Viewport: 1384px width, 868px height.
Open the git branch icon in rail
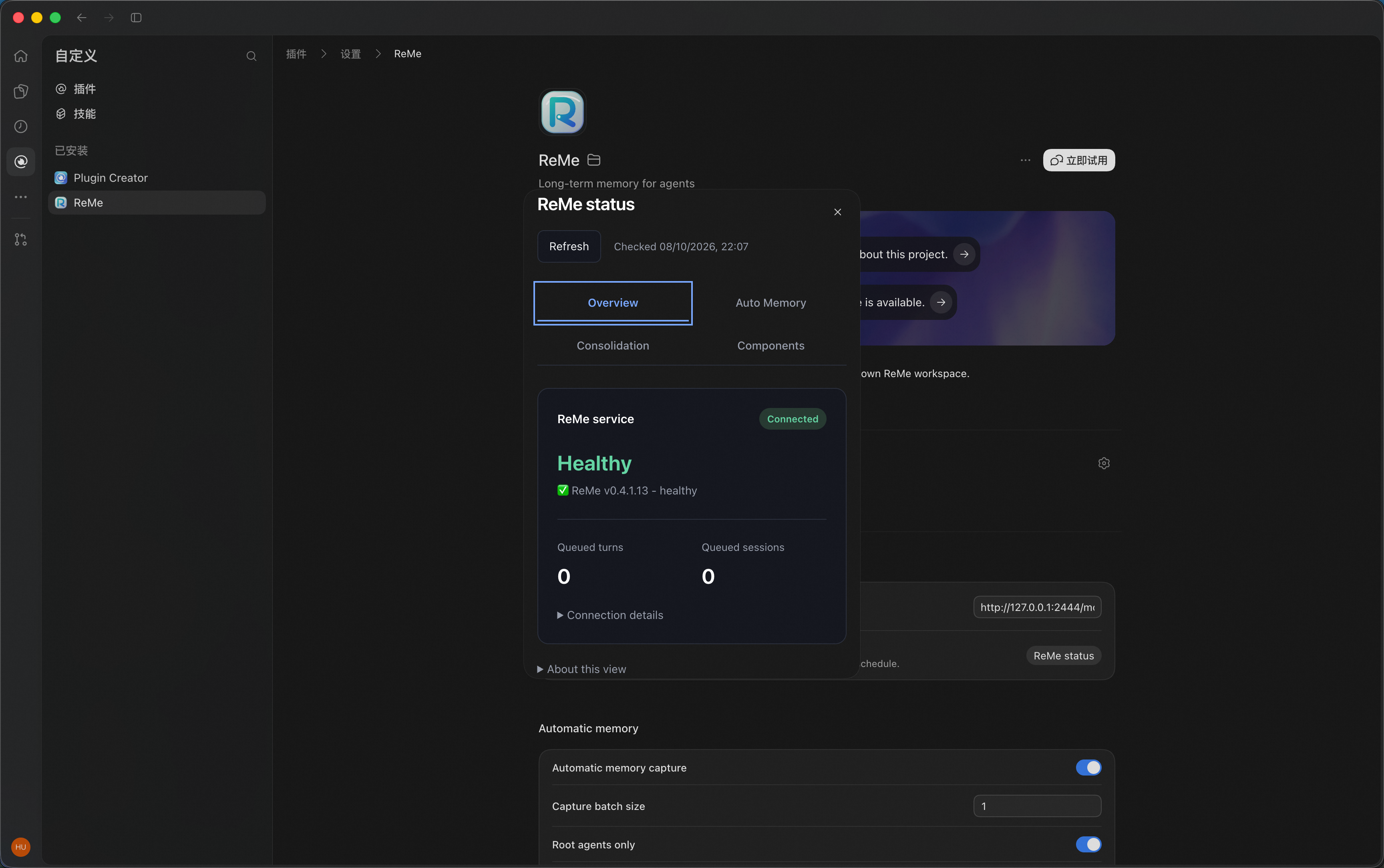click(x=21, y=239)
